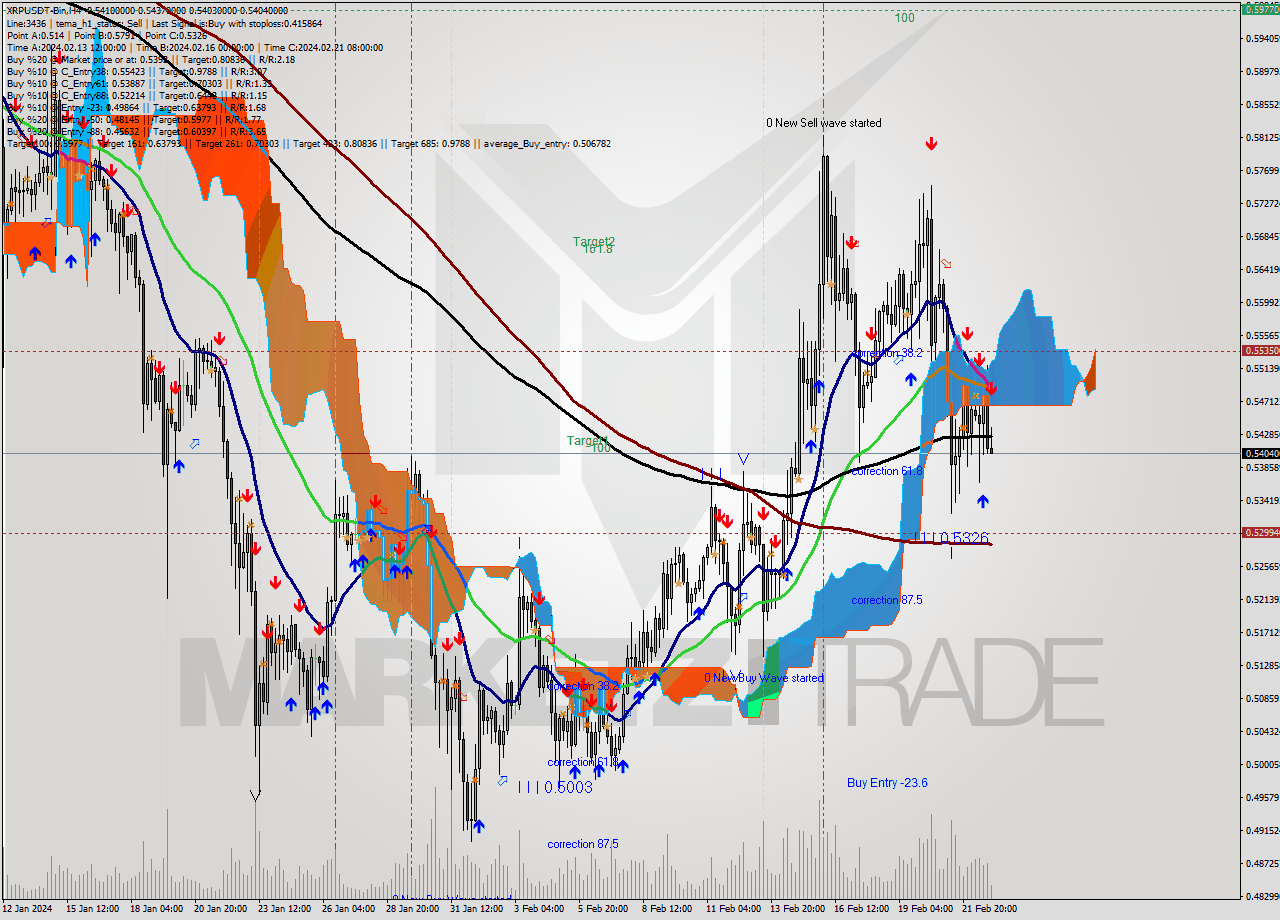Viewport: 1280px width, 920px height.
Task: Click the '18 Jan 04:00' time axis label
Action: [157, 909]
